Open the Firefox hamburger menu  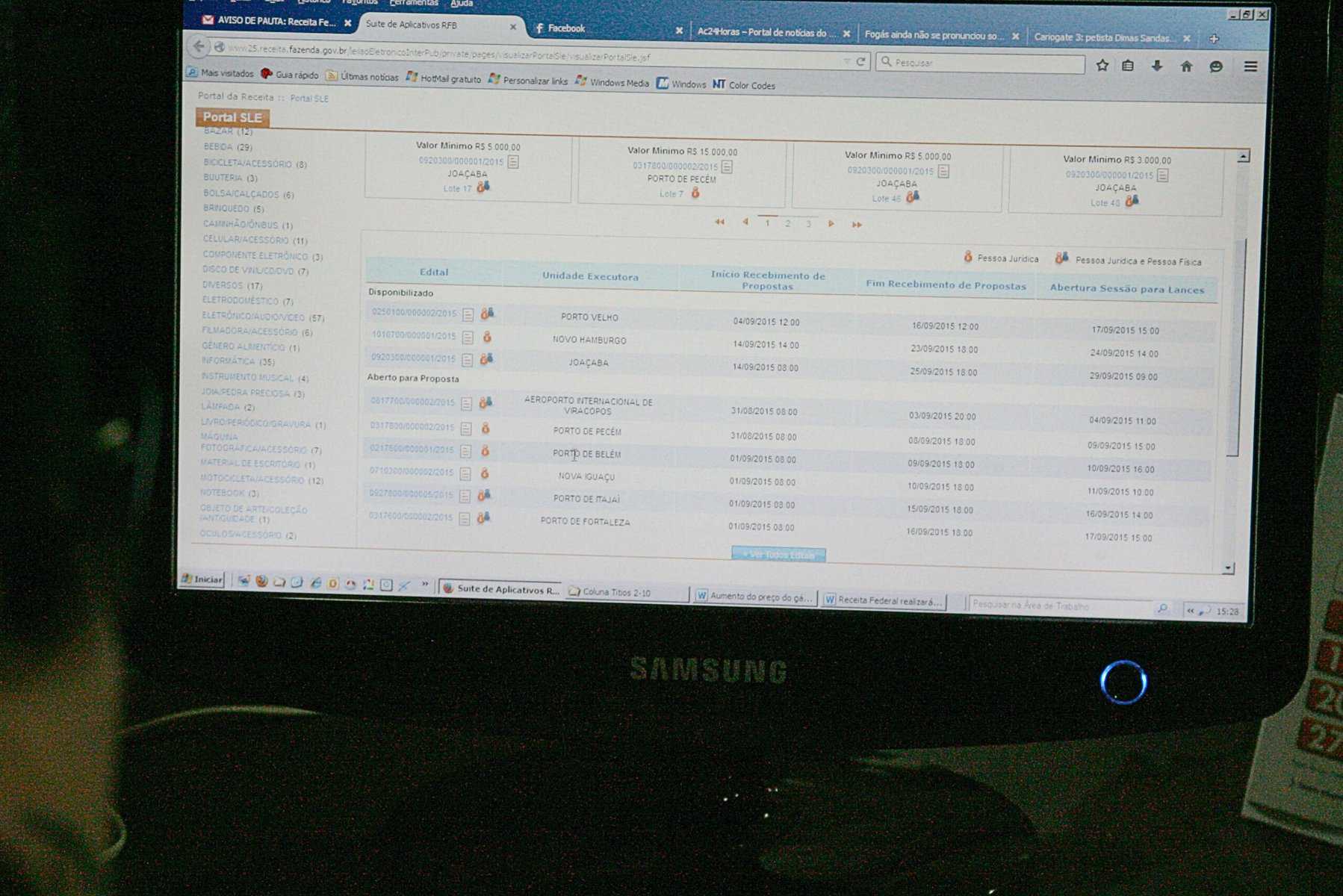[x=1250, y=67]
